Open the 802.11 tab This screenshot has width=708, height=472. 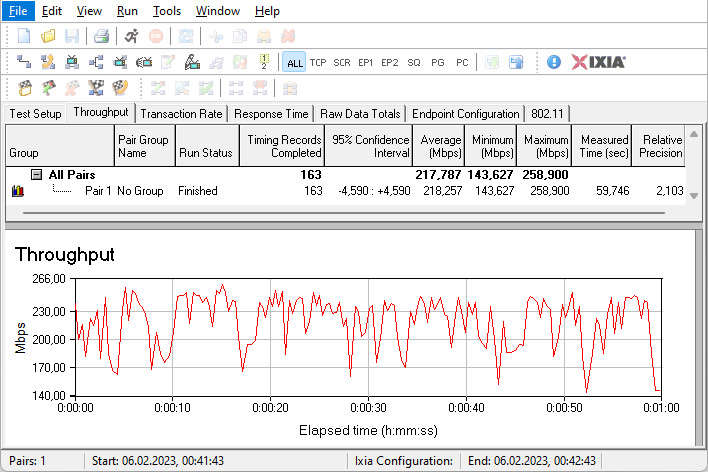pos(547,114)
